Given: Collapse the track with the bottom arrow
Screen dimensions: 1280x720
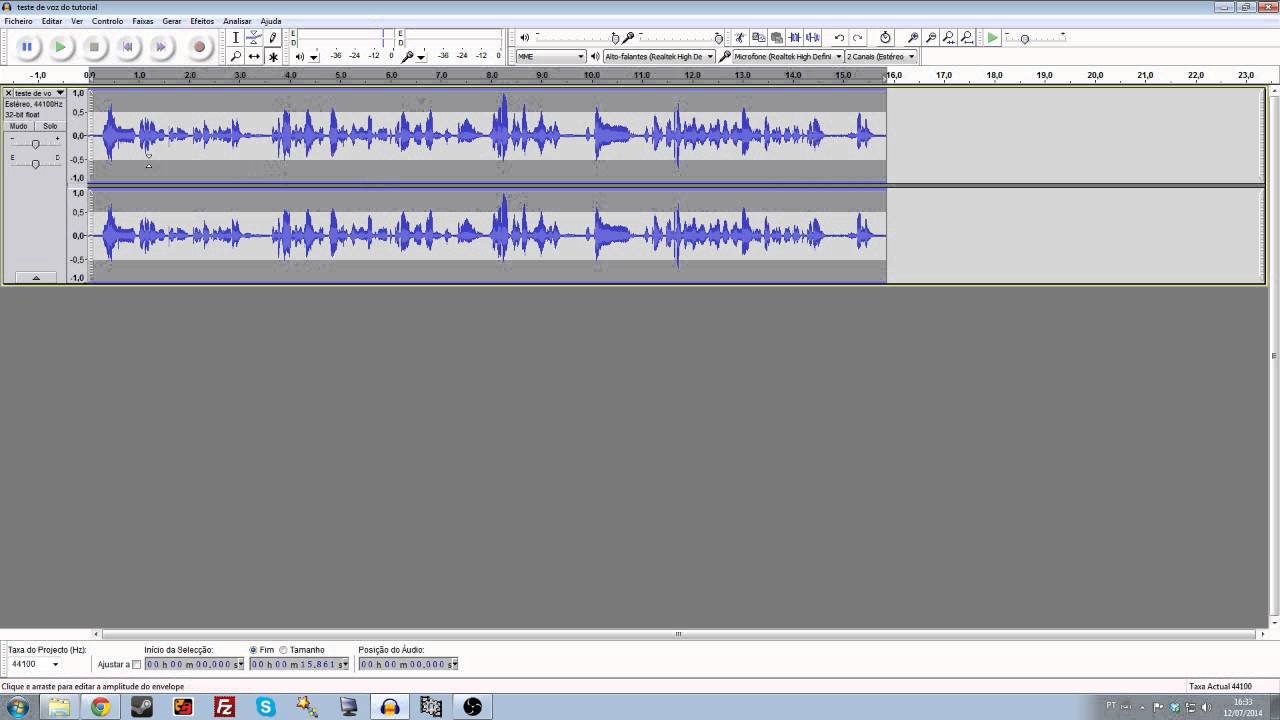Looking at the screenshot, I should [x=36, y=277].
